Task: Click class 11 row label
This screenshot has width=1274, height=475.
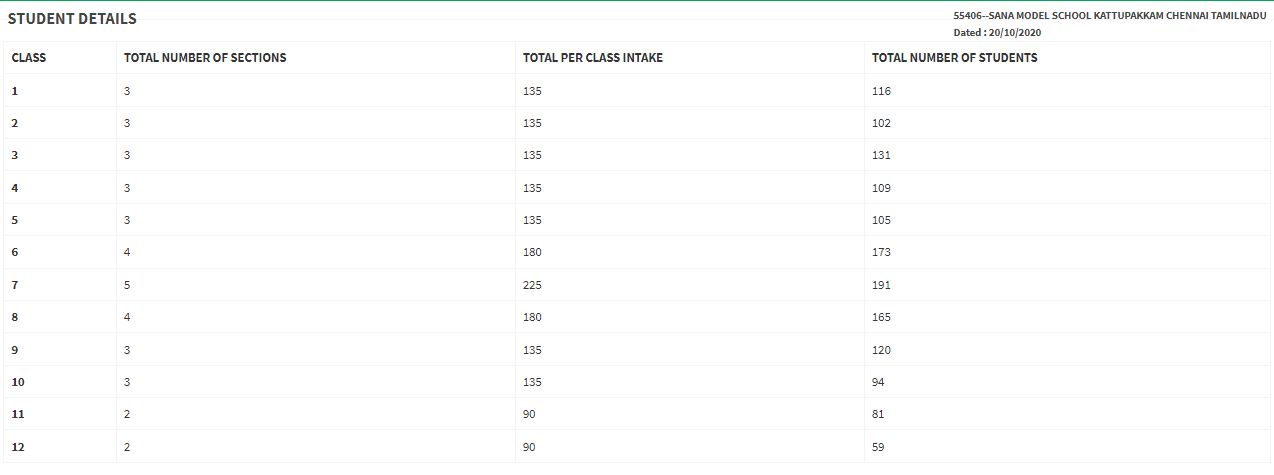Action: pos(17,414)
